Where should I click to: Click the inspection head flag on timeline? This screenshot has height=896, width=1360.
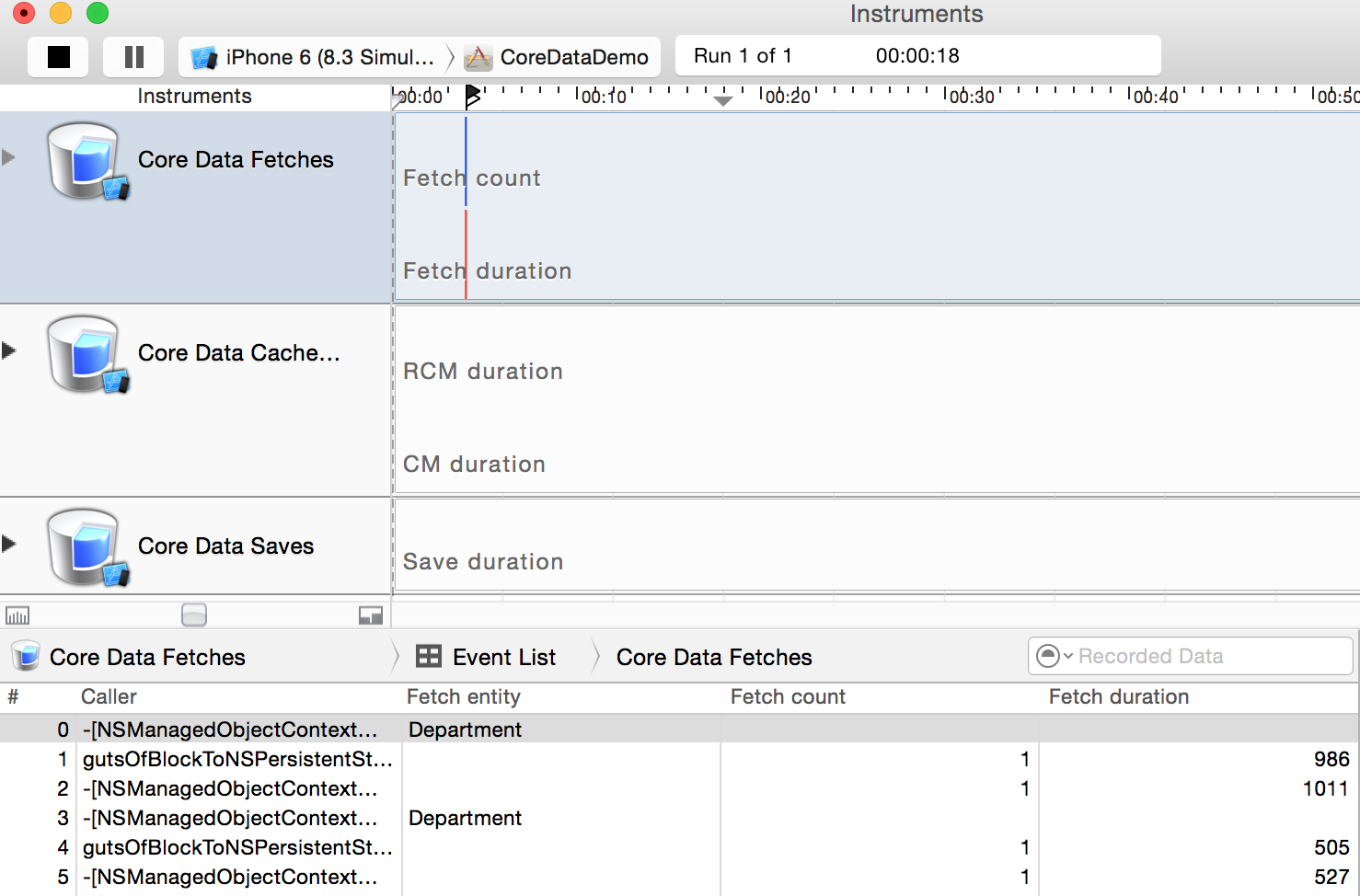(472, 96)
